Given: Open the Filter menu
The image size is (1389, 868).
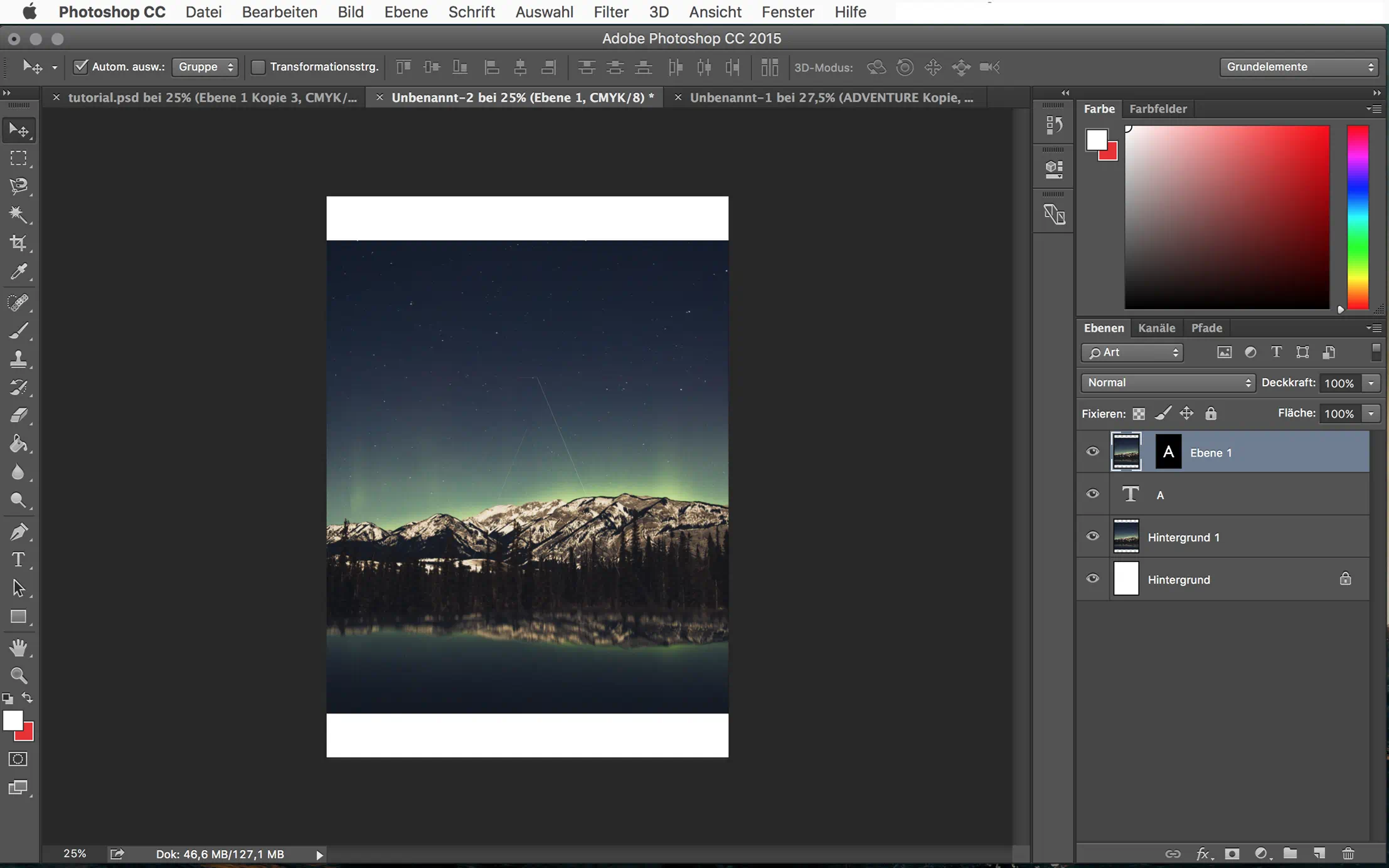Looking at the screenshot, I should 610,12.
